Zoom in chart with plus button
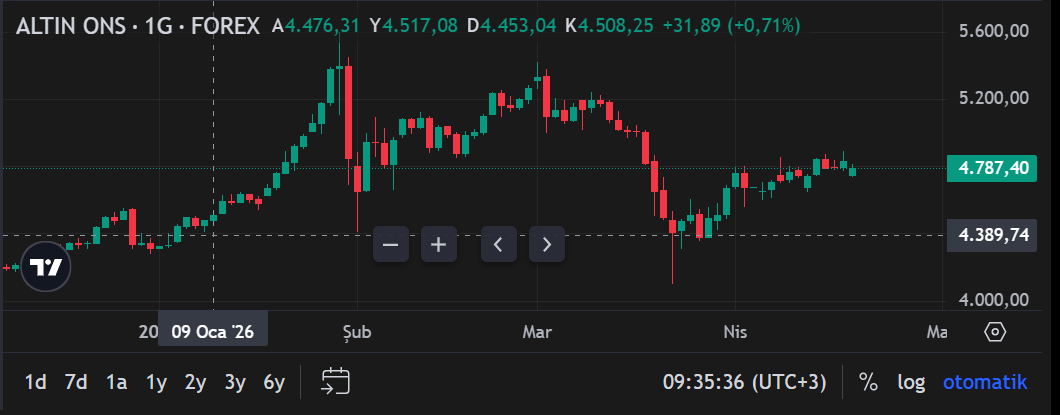Image resolution: width=1060 pixels, height=415 pixels. click(x=438, y=243)
